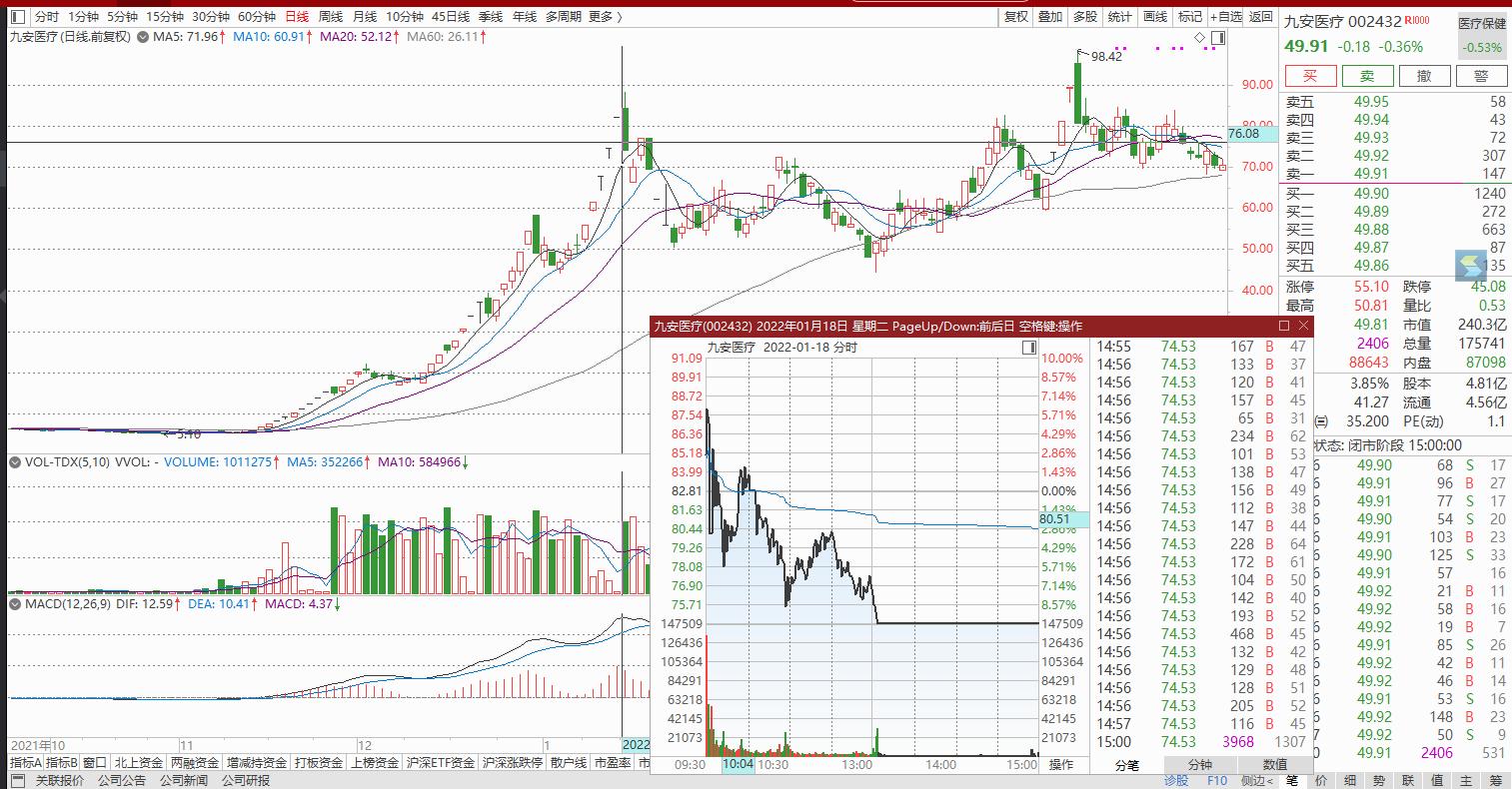Screen dimensions: 1512x789
Task: Select the 打板资金 indicator tab
Action: click(318, 763)
